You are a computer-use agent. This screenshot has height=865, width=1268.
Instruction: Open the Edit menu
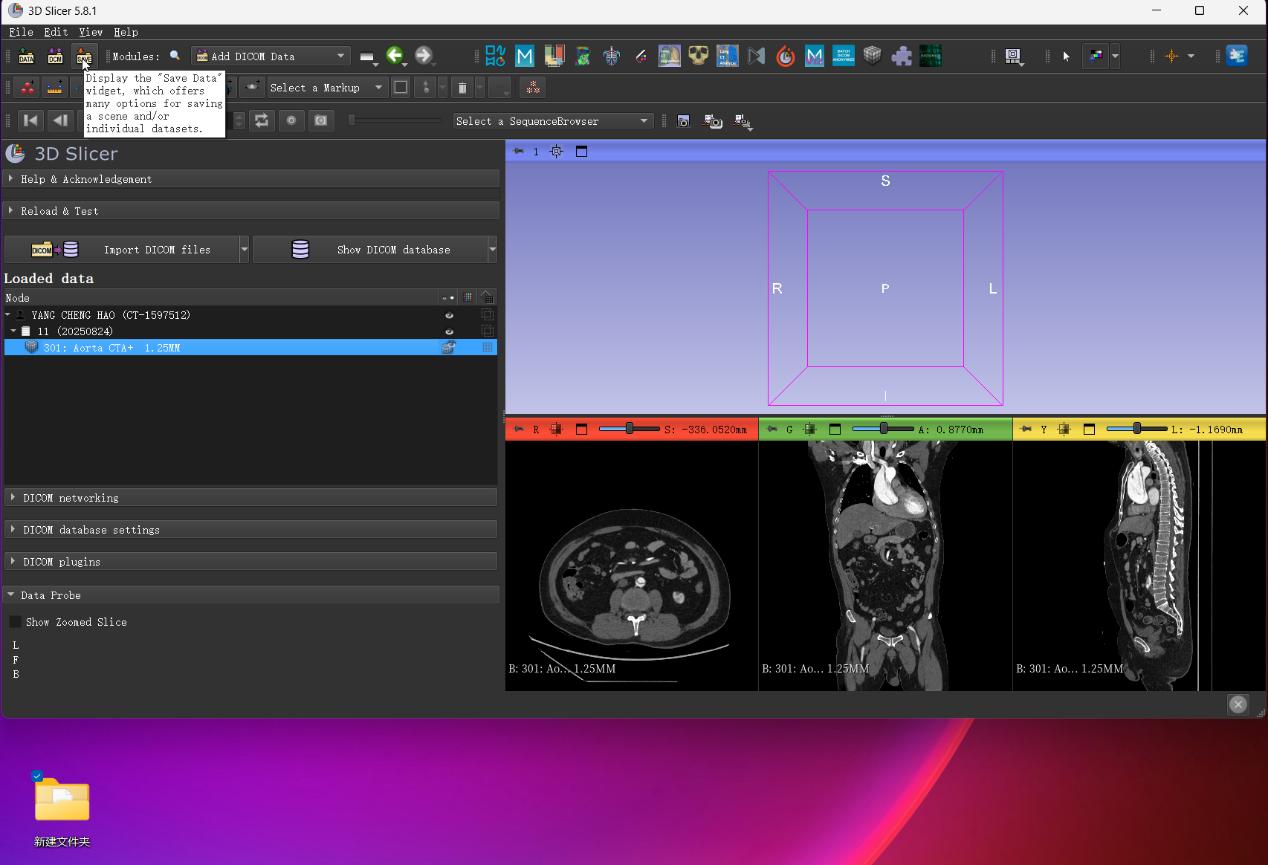coord(56,32)
